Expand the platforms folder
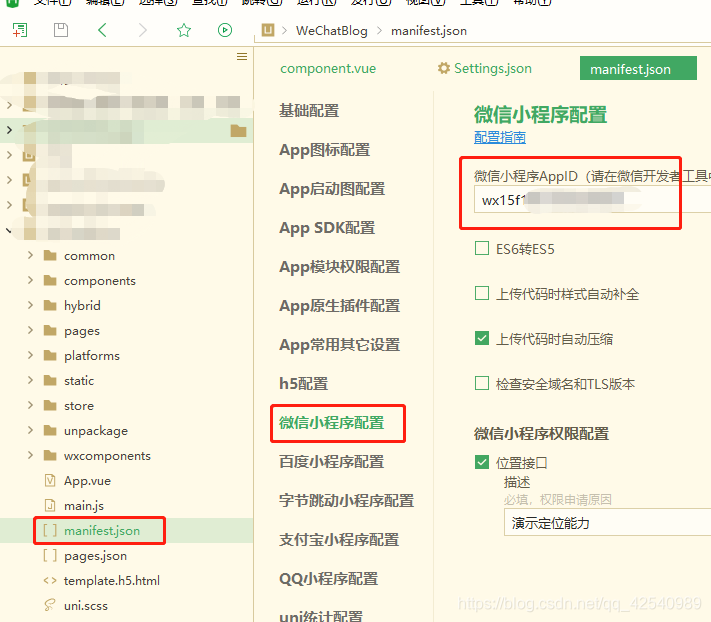The height and width of the screenshot is (622, 711). click(30, 355)
